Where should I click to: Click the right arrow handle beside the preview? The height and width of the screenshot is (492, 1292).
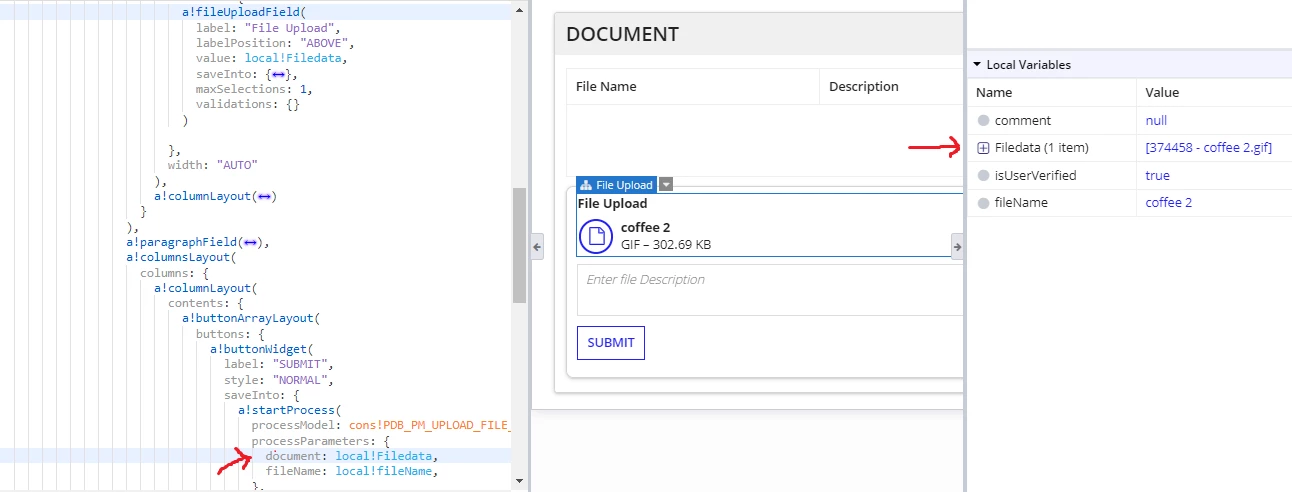957,246
